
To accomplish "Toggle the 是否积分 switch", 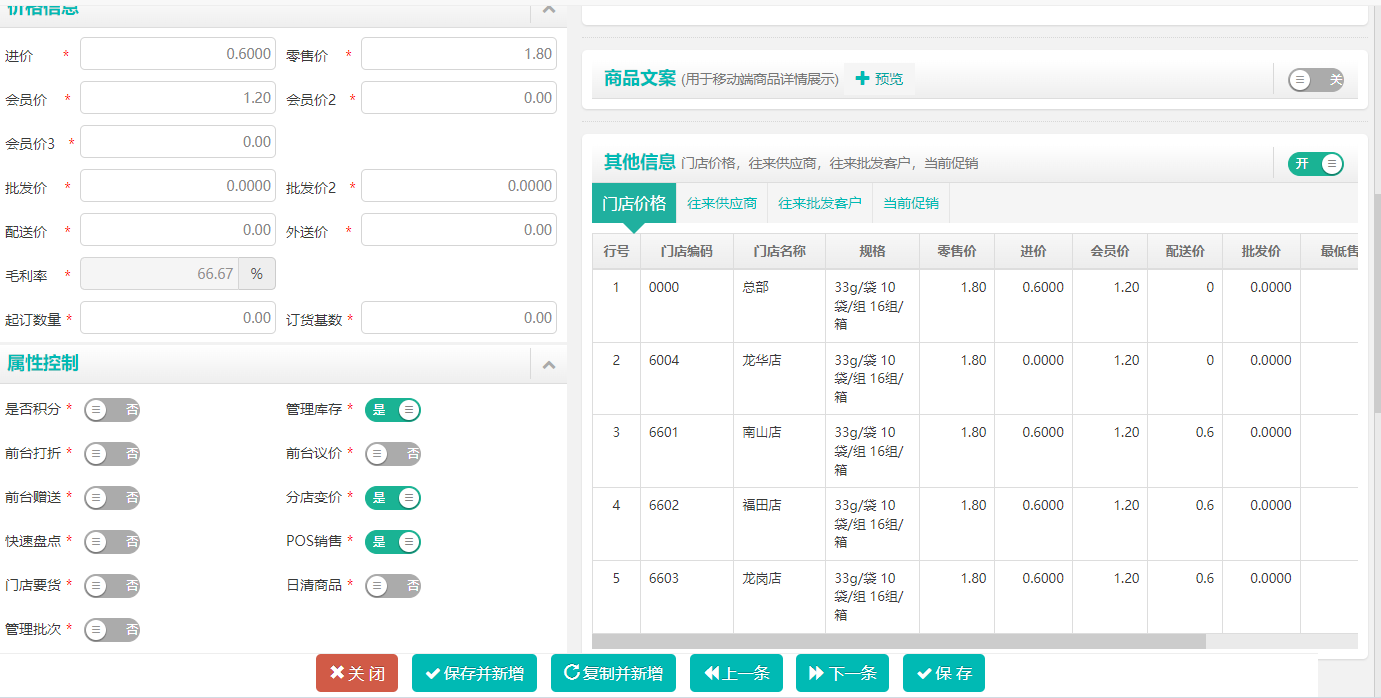I will (112, 409).
